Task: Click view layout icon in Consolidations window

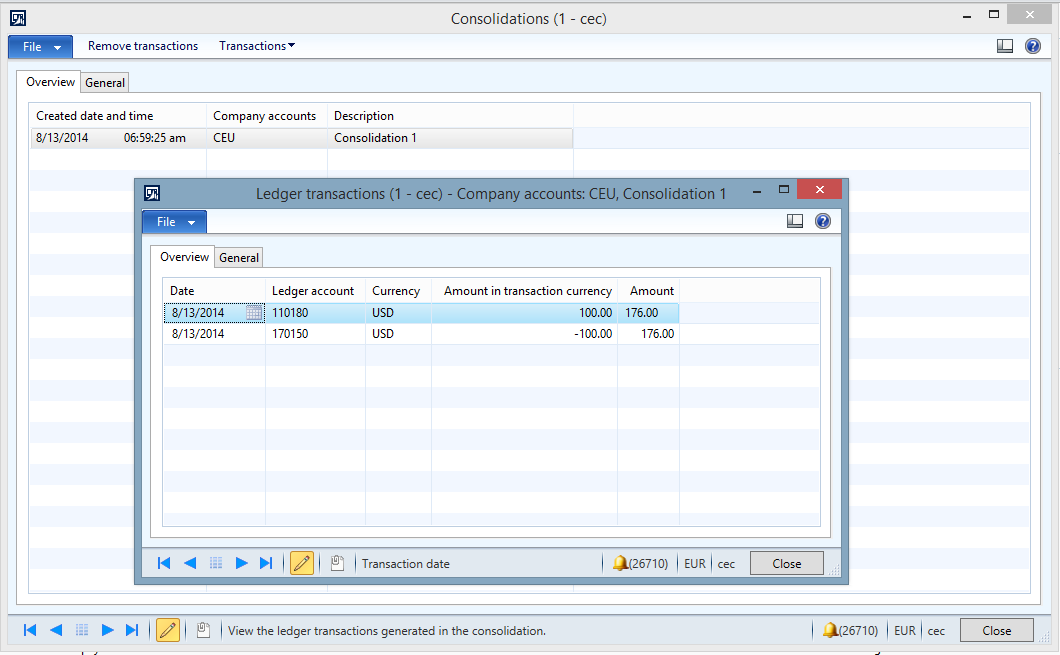Action: point(1005,46)
